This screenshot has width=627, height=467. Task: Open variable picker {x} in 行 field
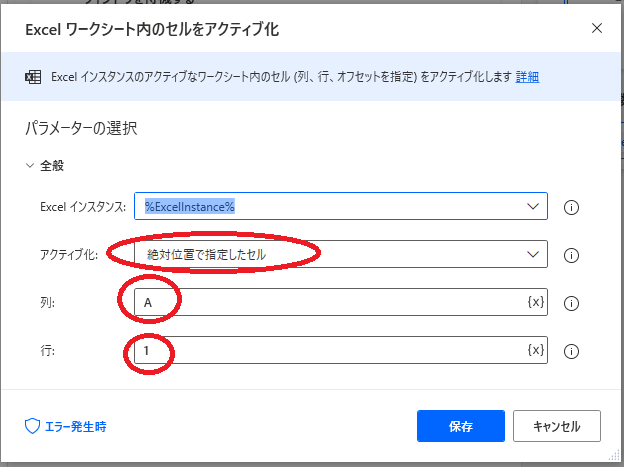click(535, 350)
